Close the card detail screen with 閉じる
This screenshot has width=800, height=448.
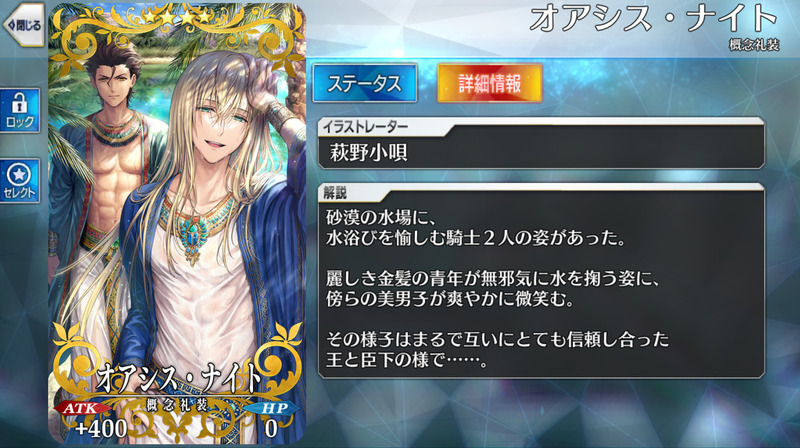(22, 24)
